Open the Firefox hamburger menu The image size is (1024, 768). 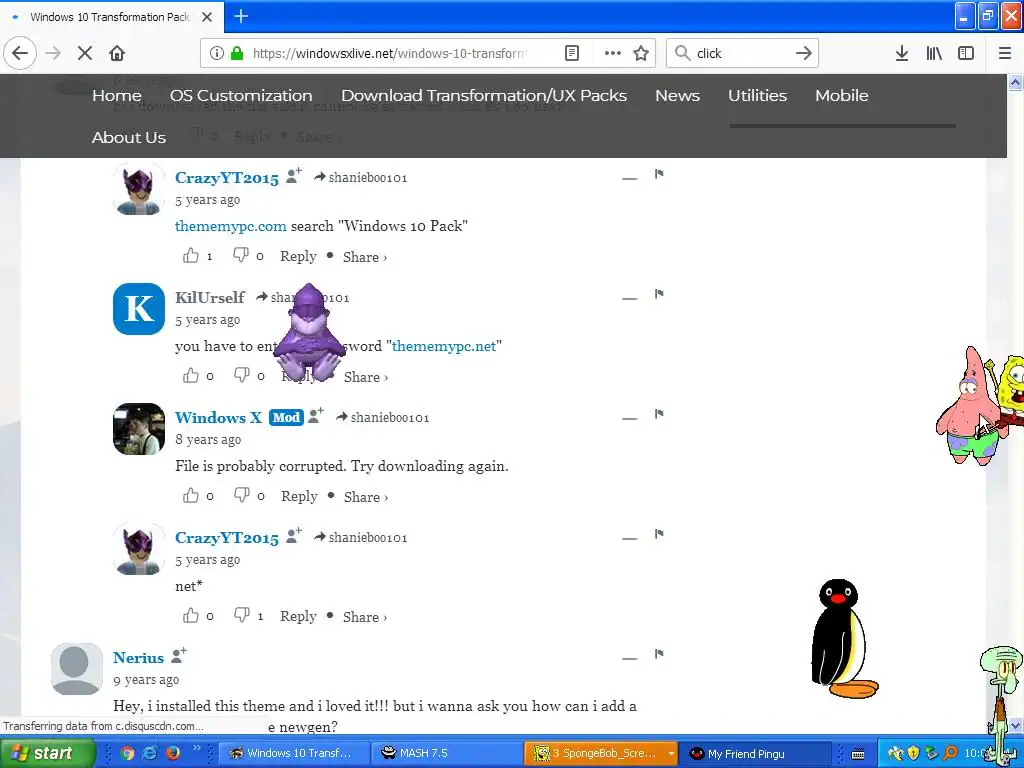(x=1004, y=53)
